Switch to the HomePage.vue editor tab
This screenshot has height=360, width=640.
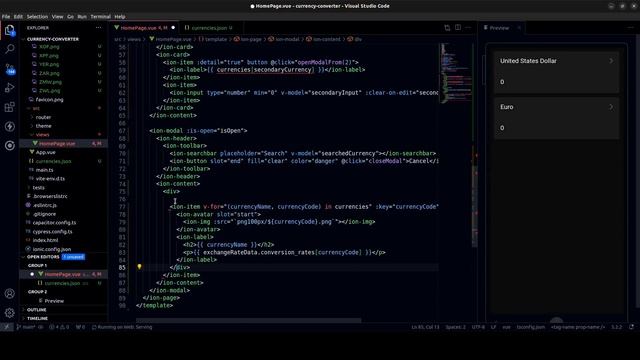tap(144, 28)
